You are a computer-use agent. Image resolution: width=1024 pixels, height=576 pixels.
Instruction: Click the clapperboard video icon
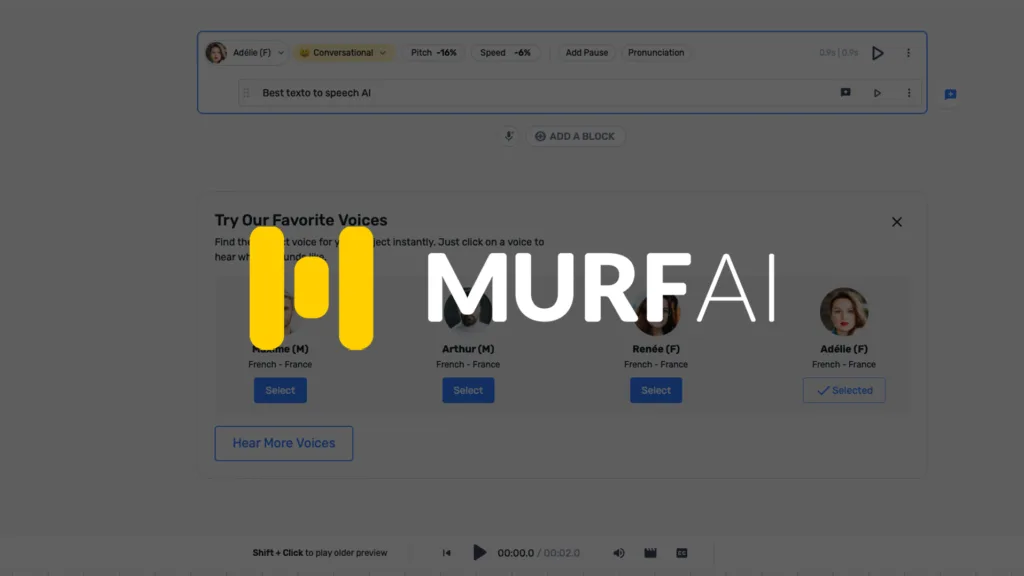coord(650,553)
